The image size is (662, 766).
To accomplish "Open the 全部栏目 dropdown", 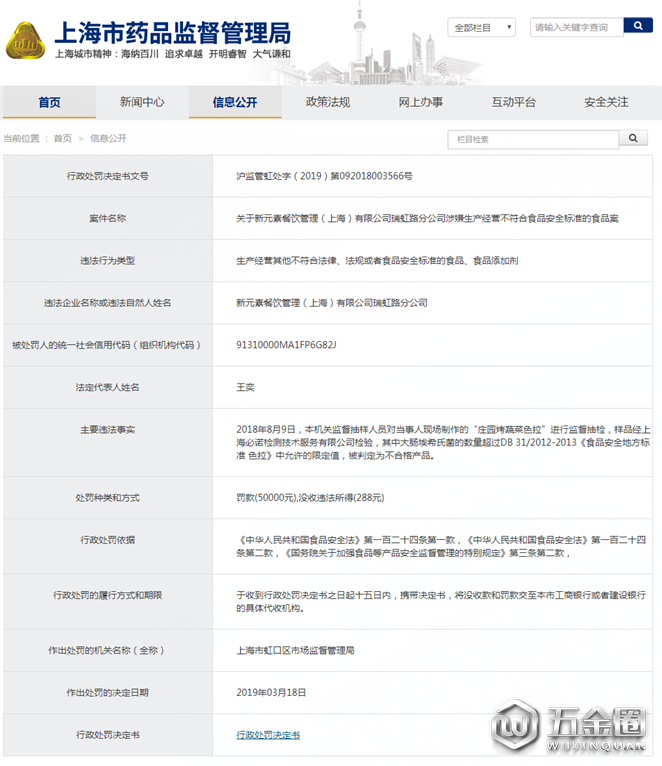I will point(481,27).
